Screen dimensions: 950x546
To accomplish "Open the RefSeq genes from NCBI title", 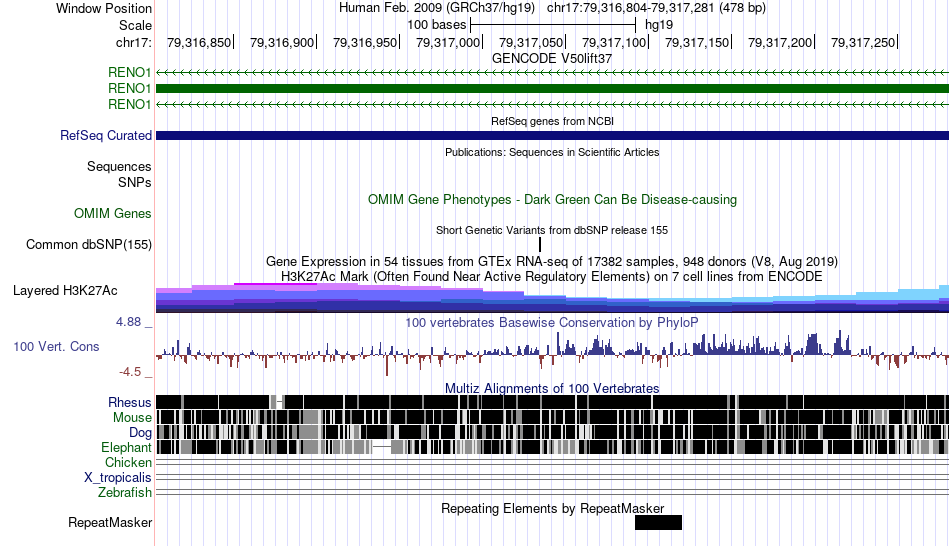I will (x=552, y=121).
